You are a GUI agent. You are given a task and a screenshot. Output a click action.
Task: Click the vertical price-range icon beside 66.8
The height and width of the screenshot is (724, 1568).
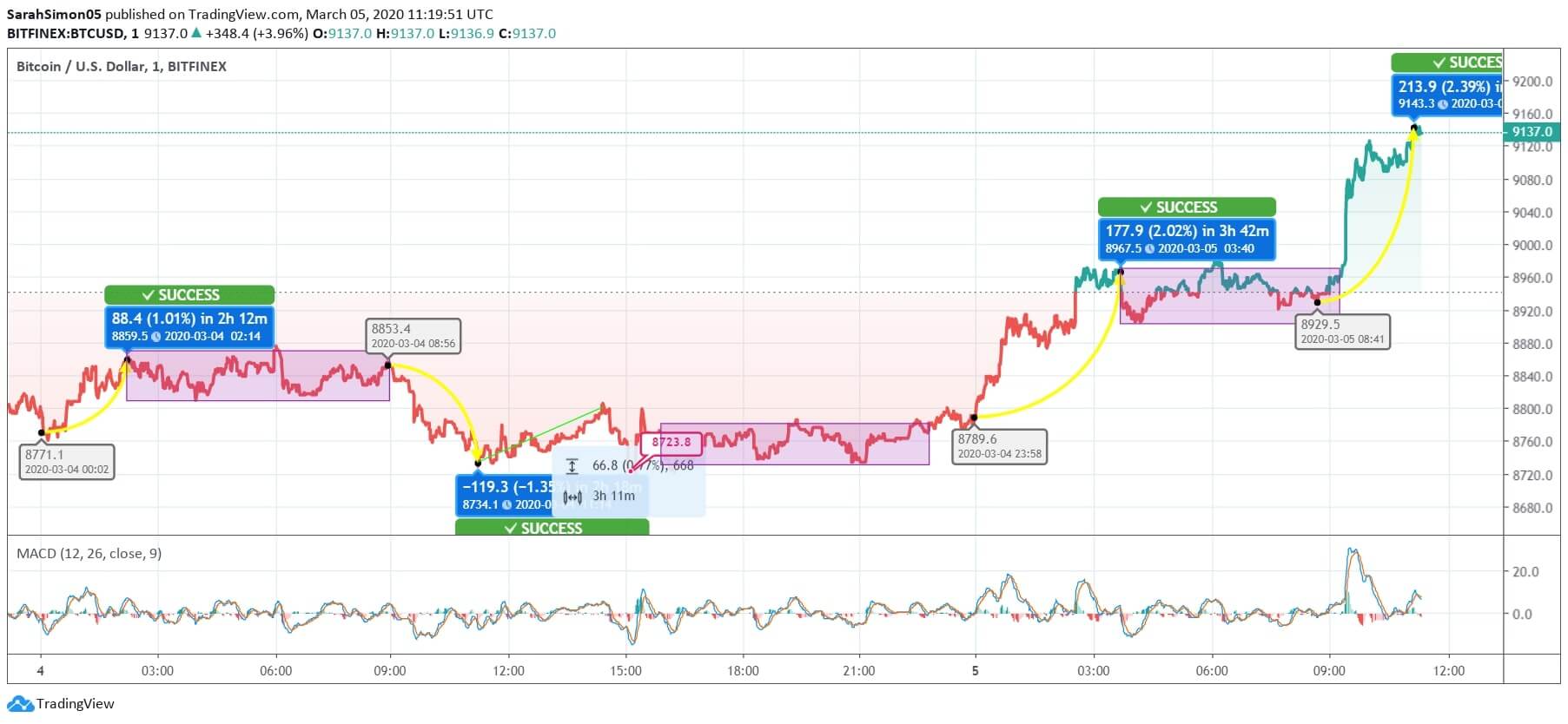pyautogui.click(x=572, y=466)
